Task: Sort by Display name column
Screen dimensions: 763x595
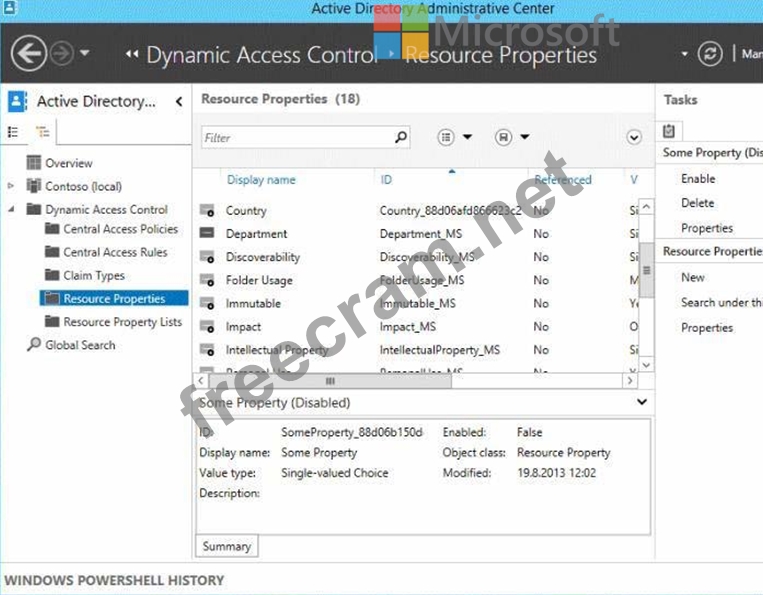Action: (261, 180)
